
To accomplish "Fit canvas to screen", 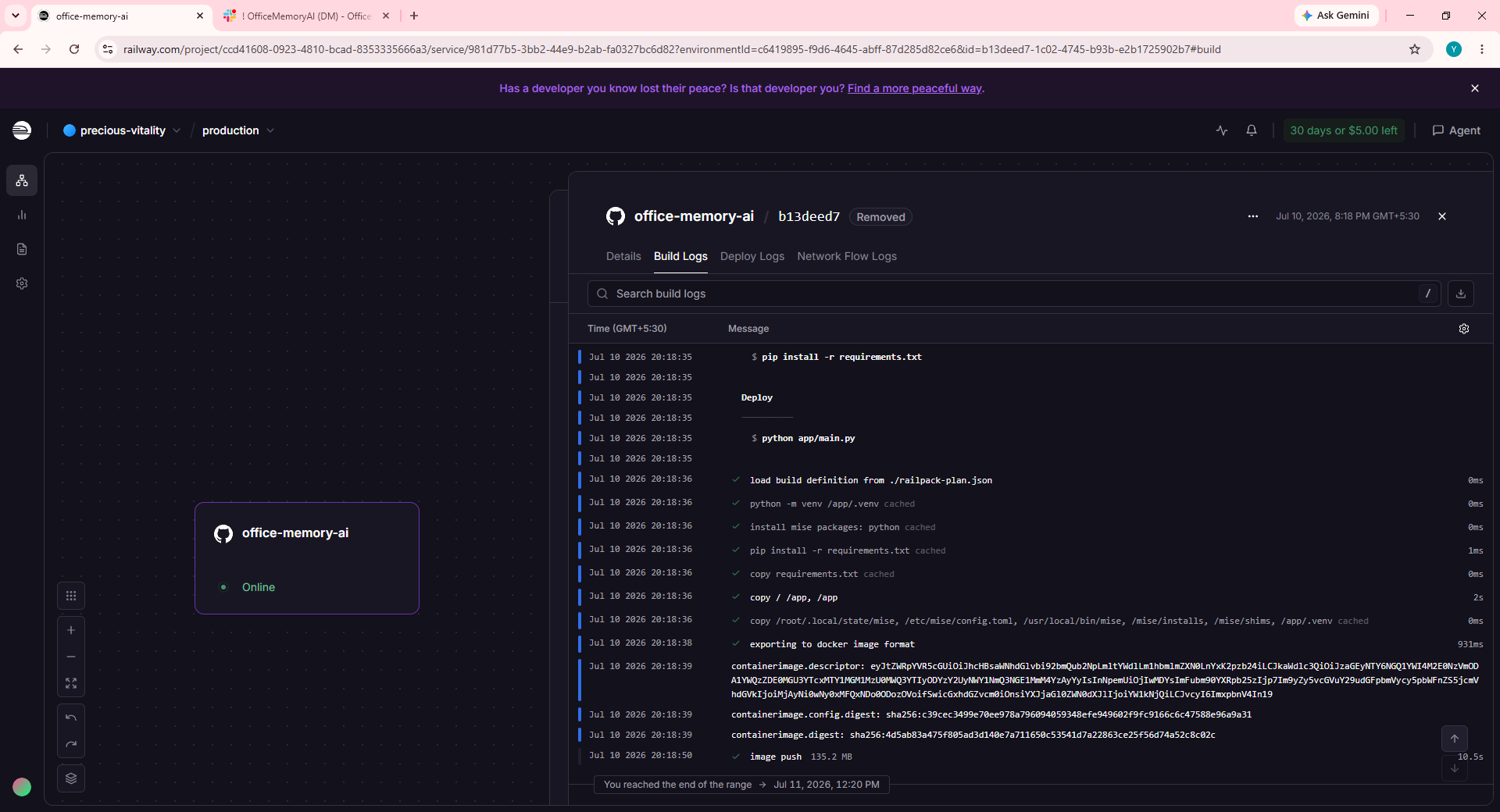I will (71, 683).
